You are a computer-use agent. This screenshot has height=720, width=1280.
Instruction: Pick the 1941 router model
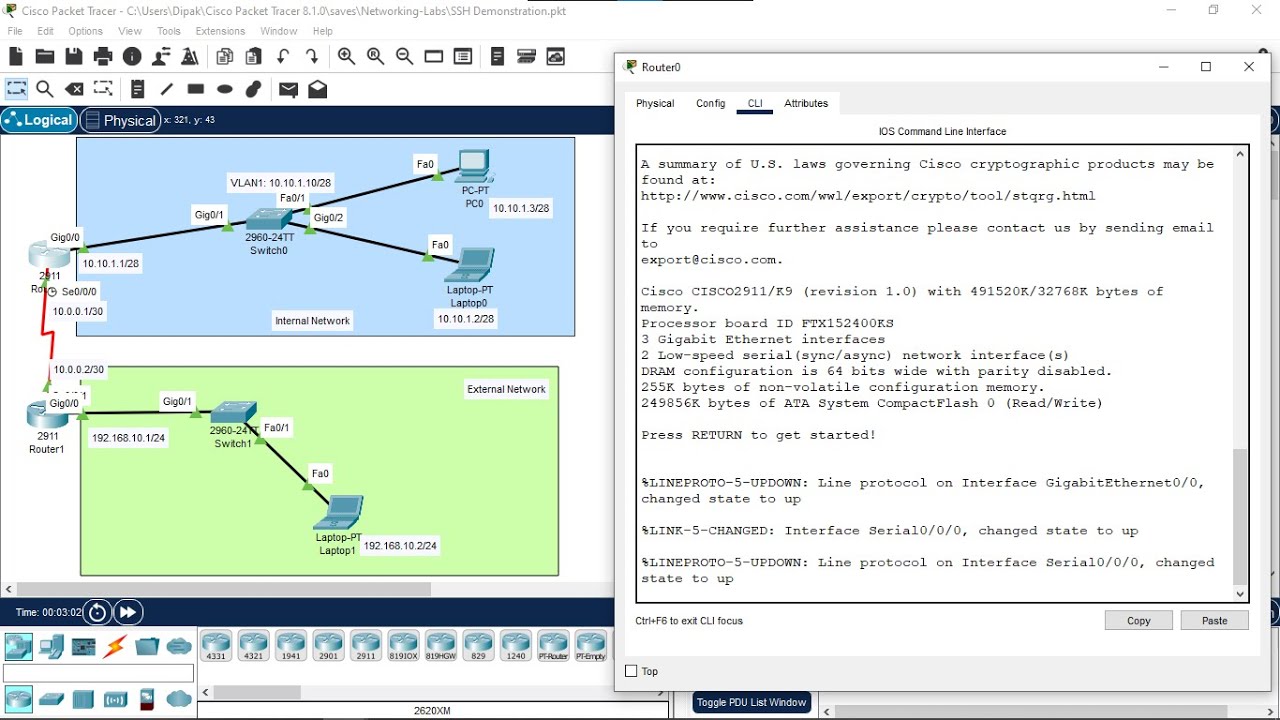291,645
